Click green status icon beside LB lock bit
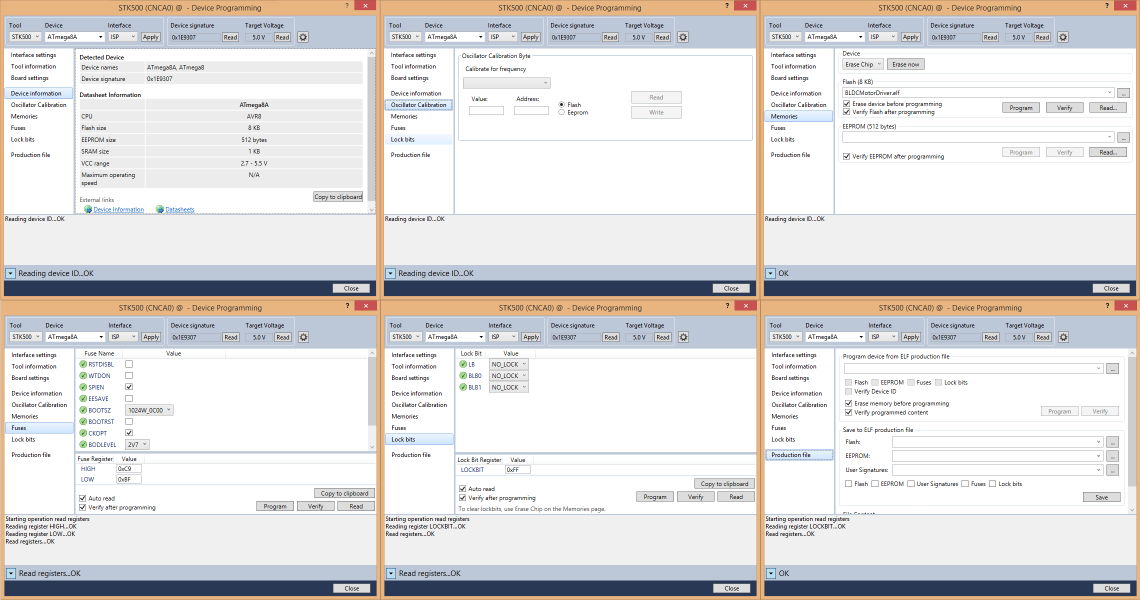This screenshot has width=1140, height=600. (463, 364)
